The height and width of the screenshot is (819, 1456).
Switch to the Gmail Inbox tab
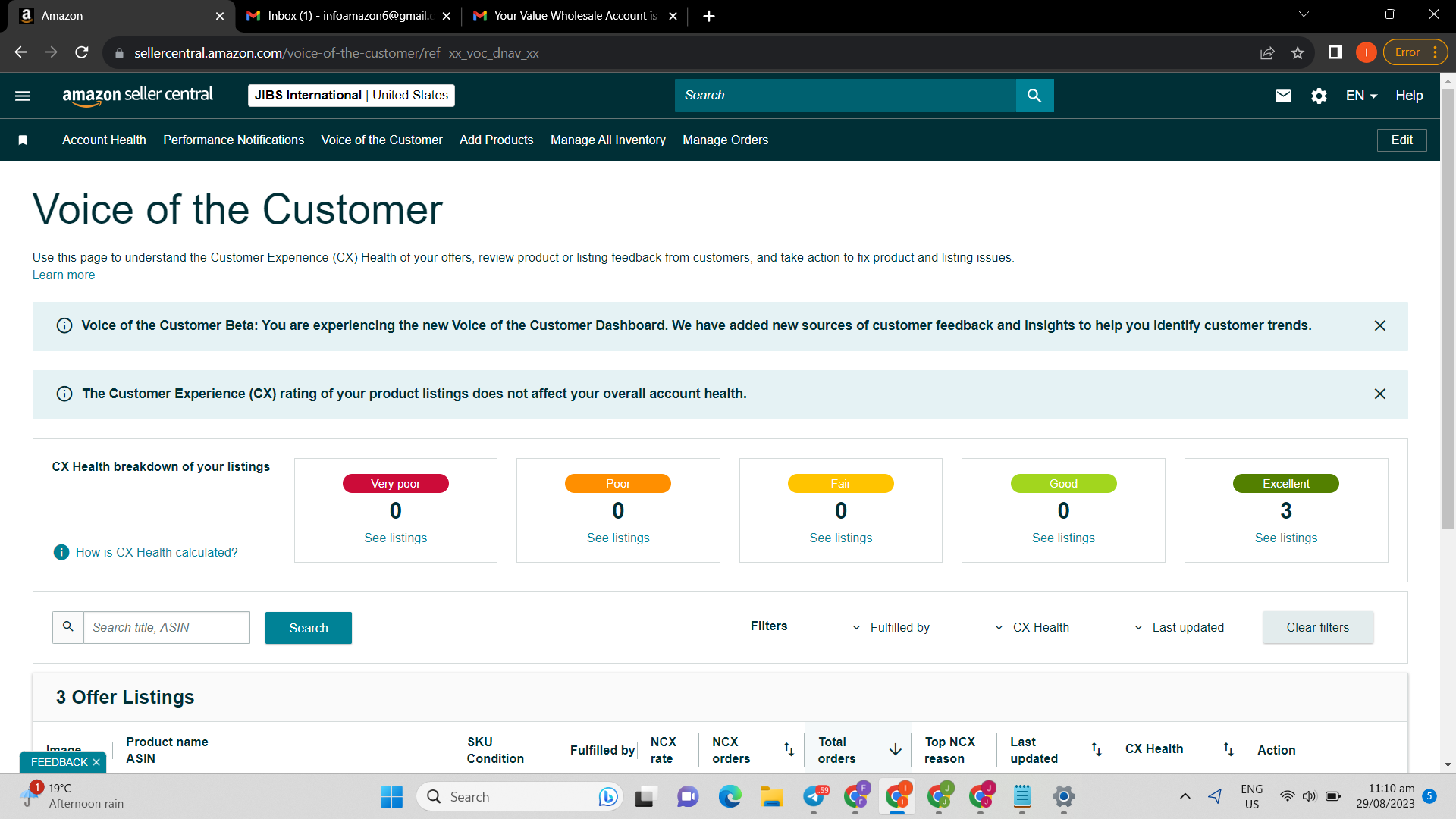pos(348,16)
